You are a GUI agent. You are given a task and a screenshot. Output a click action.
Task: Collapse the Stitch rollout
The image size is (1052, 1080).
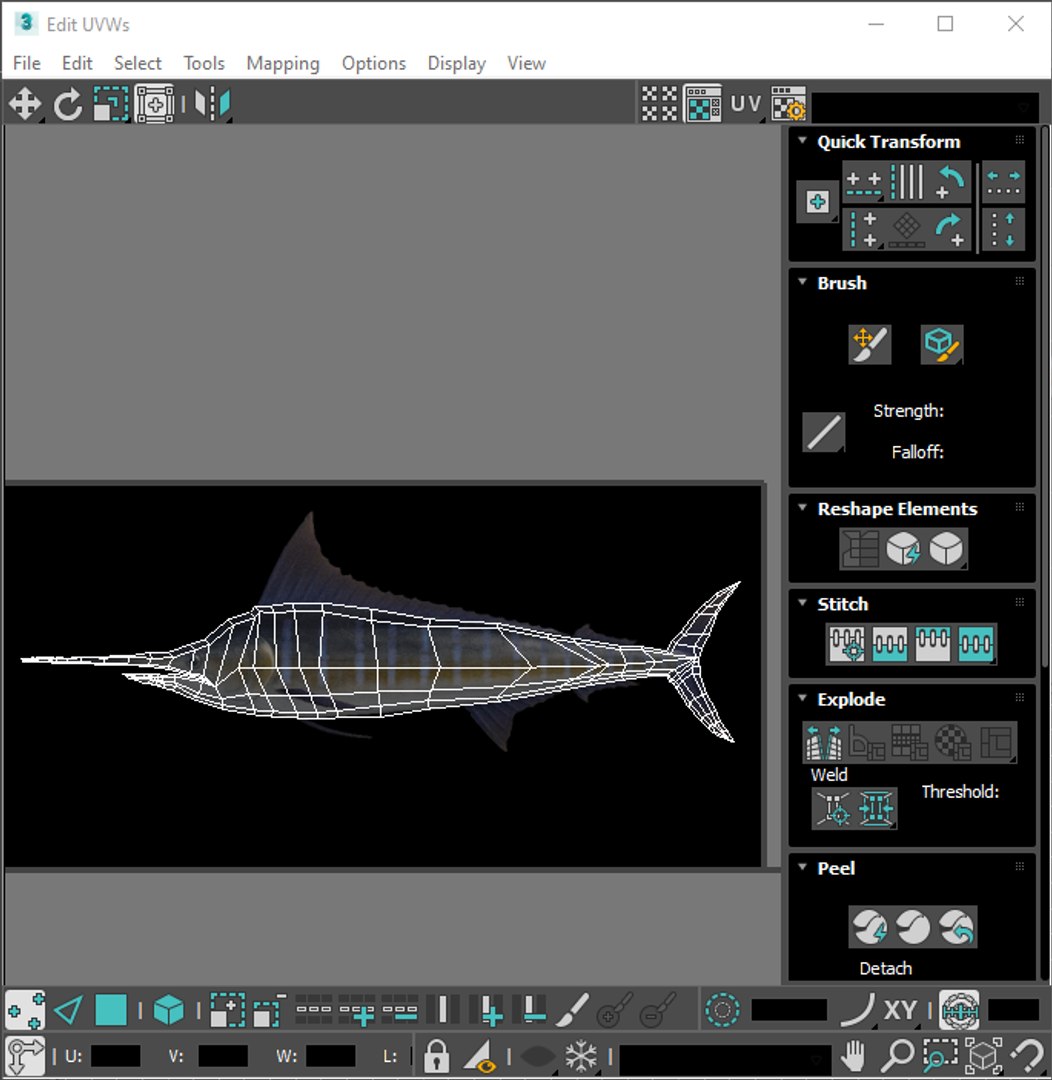[802, 603]
